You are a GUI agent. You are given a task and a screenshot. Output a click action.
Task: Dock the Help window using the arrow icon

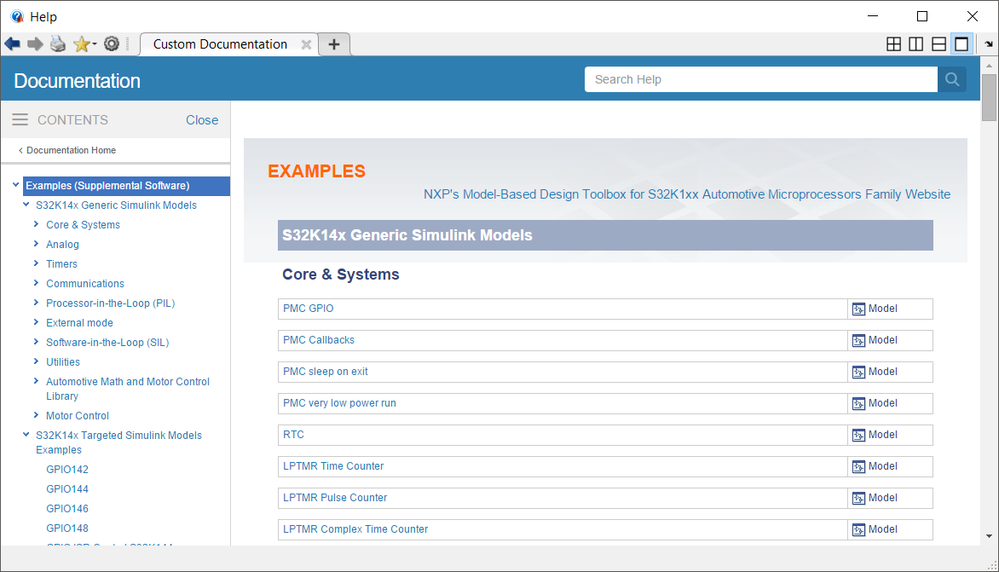989,44
